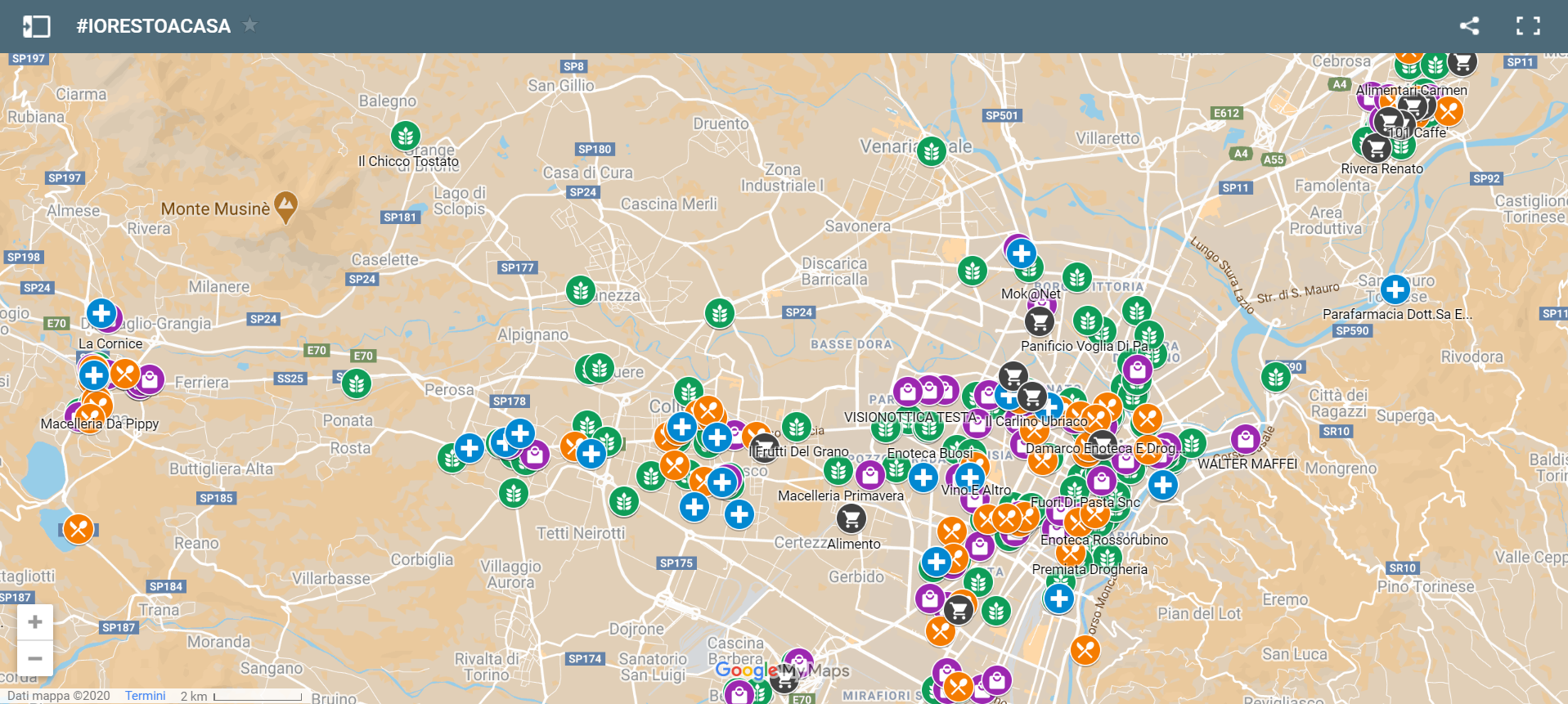Expand the map to full screen
Screen dimensions: 1568x704
(1527, 26)
